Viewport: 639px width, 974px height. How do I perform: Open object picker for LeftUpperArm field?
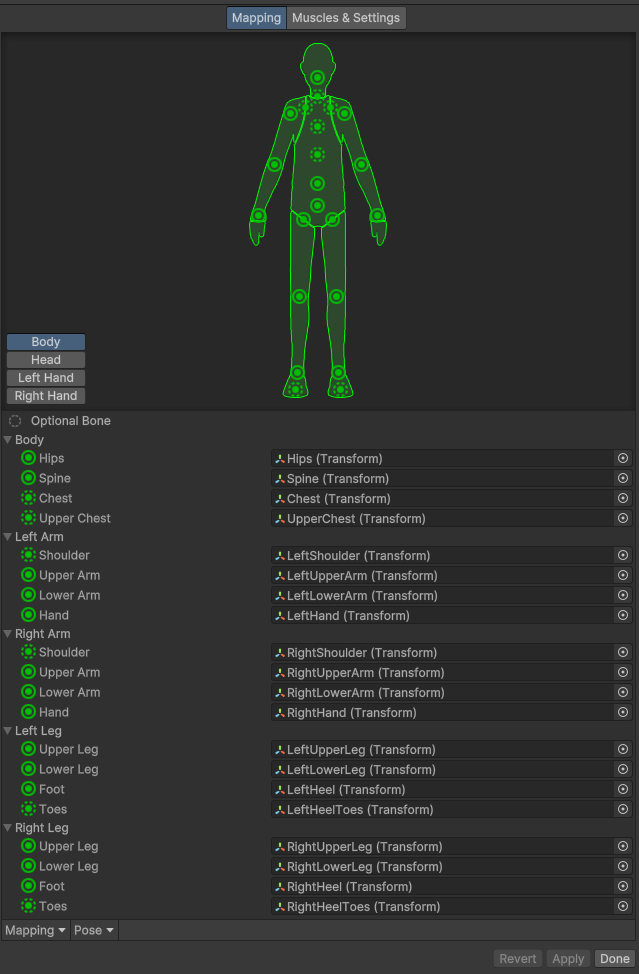(x=623, y=575)
